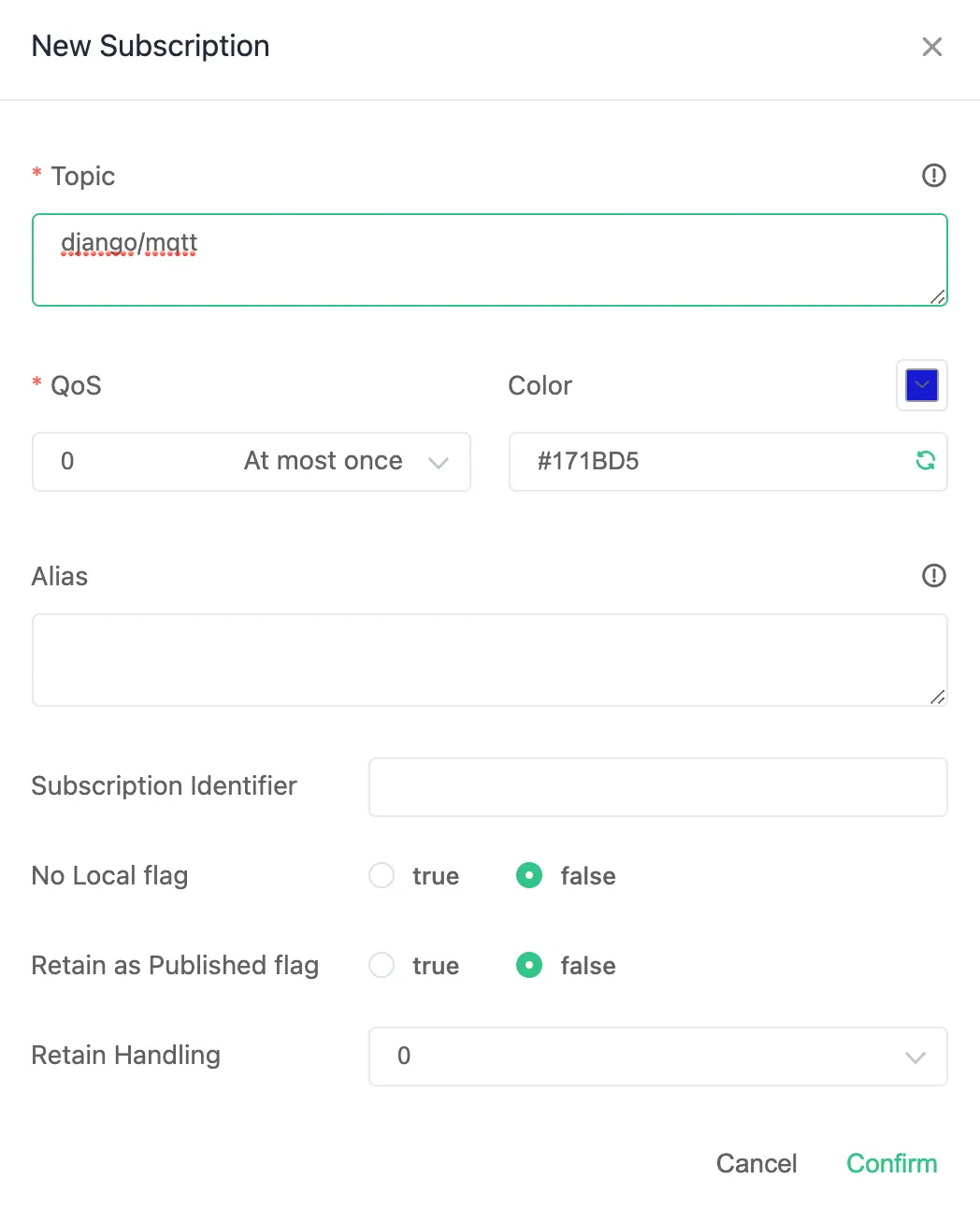Click inside the Subscription Identifier field
The height and width of the screenshot is (1208, 980).
(657, 787)
